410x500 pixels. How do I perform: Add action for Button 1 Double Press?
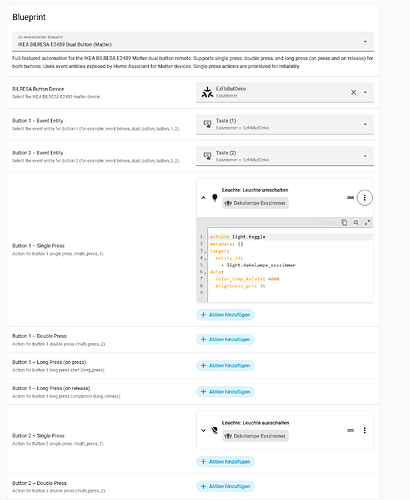pyautogui.click(x=225, y=339)
